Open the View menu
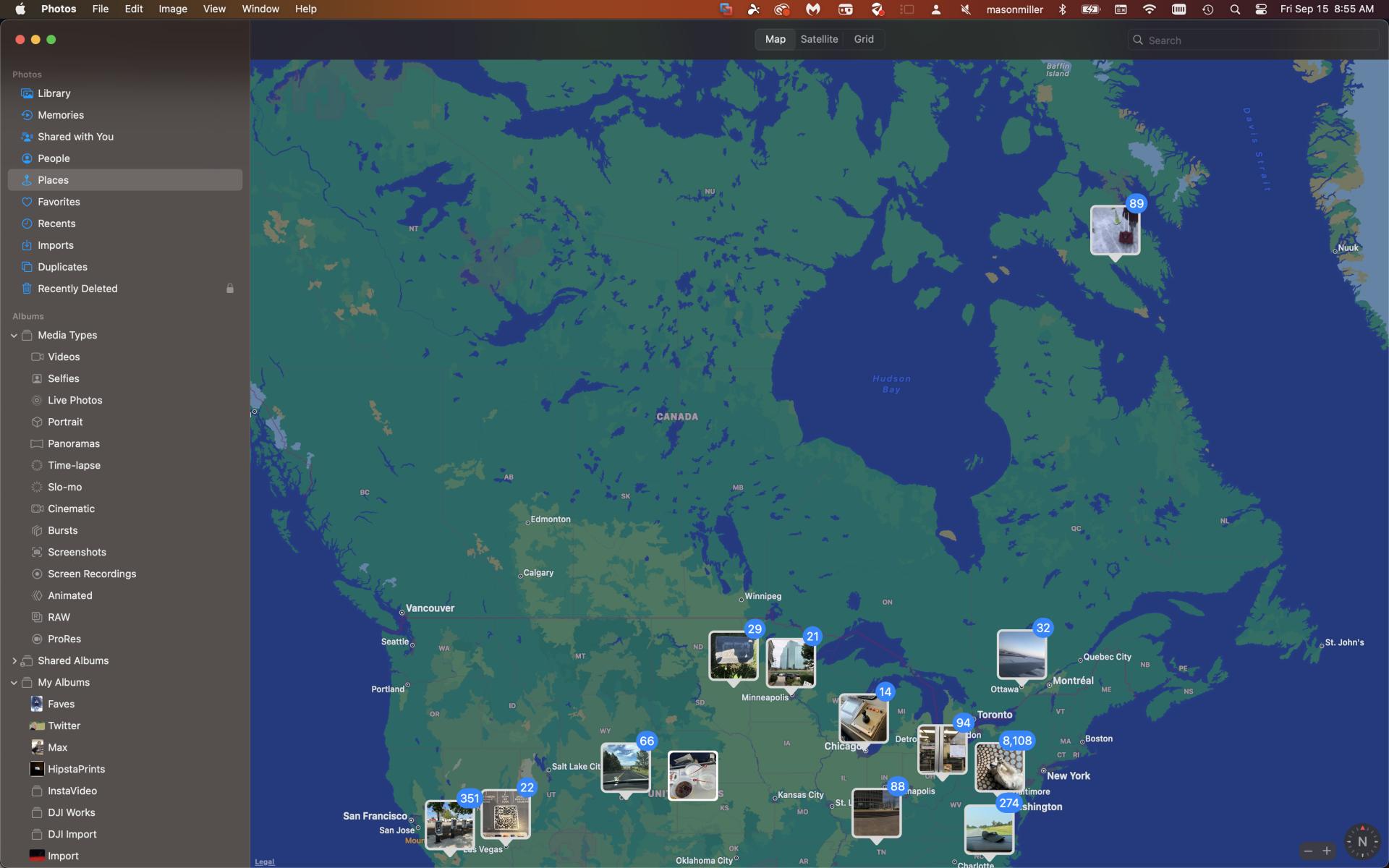 pos(214,9)
